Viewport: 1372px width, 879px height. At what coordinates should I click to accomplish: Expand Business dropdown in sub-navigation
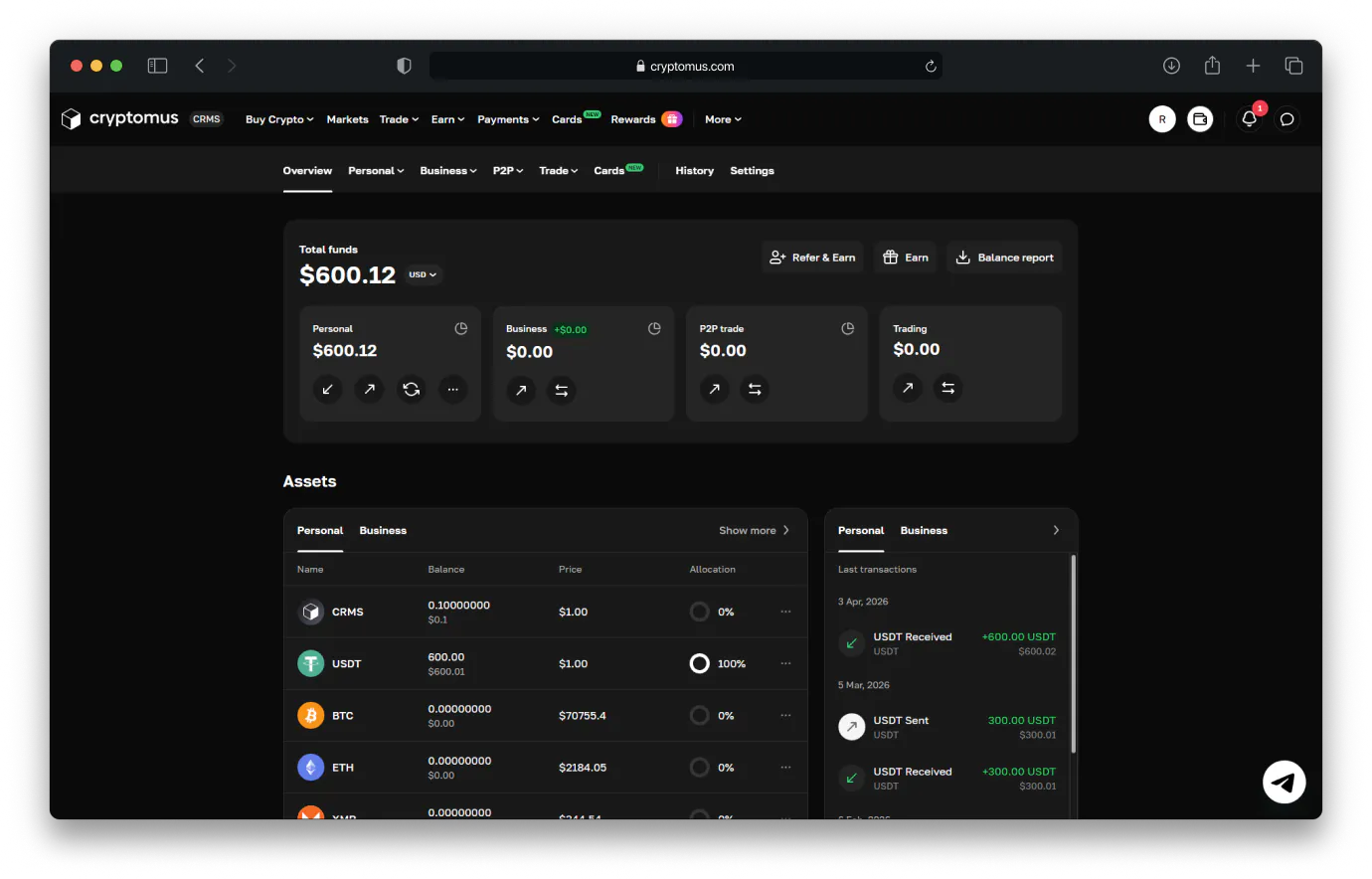tap(448, 171)
